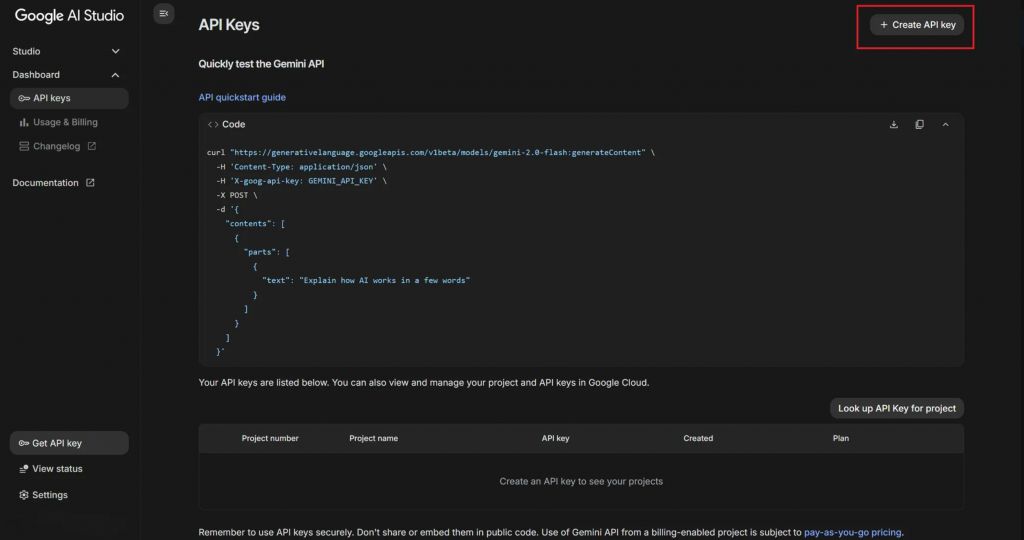
Task: Click the View status icon
Action: tap(24, 469)
